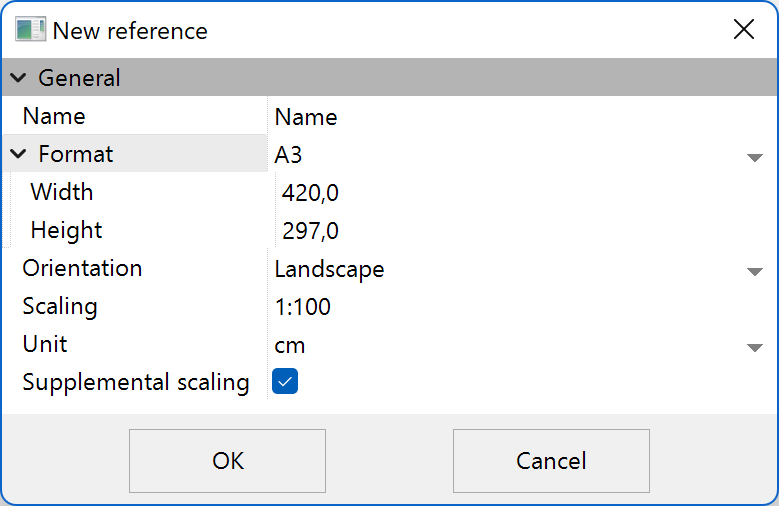
Task: Click the Supplemental scaling label
Action: tap(136, 382)
